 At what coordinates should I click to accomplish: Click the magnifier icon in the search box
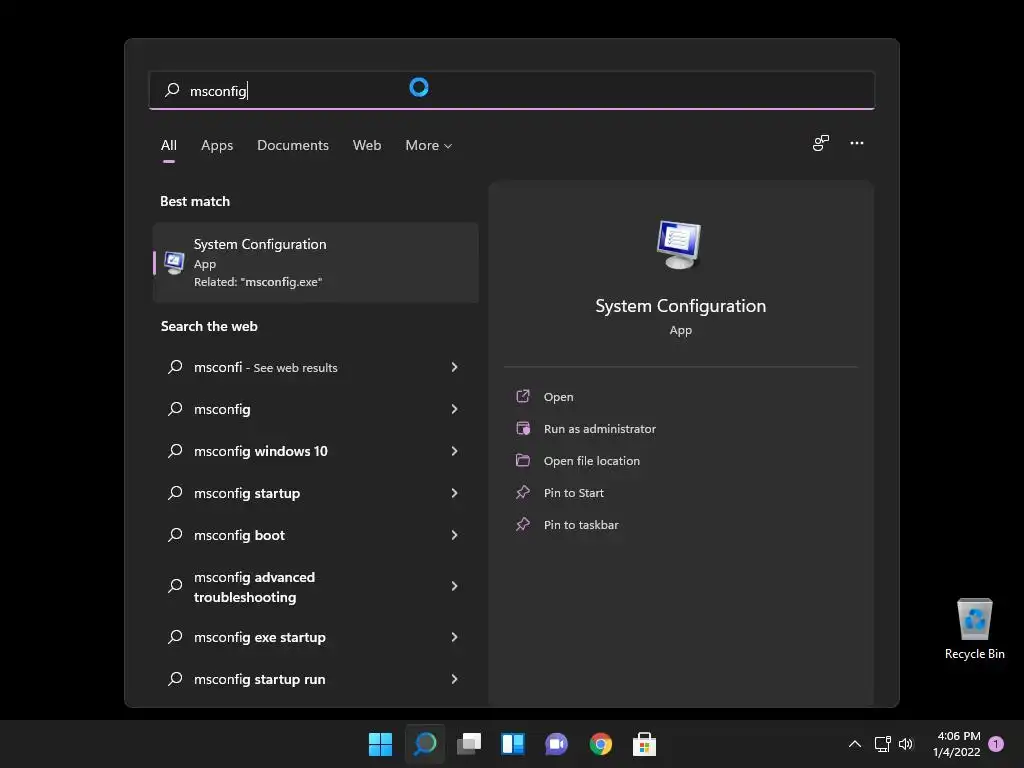tap(172, 90)
